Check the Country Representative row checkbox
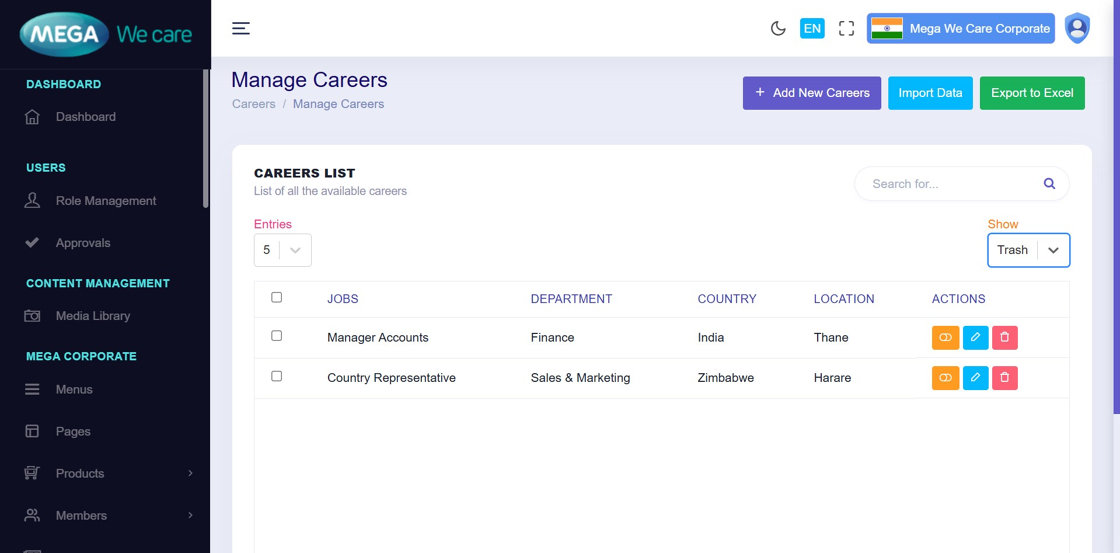 click(277, 376)
